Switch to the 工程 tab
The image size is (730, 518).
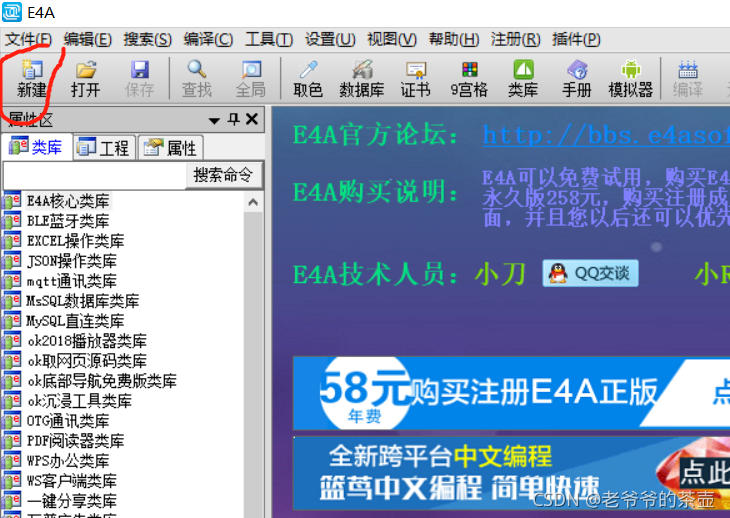click(x=104, y=148)
